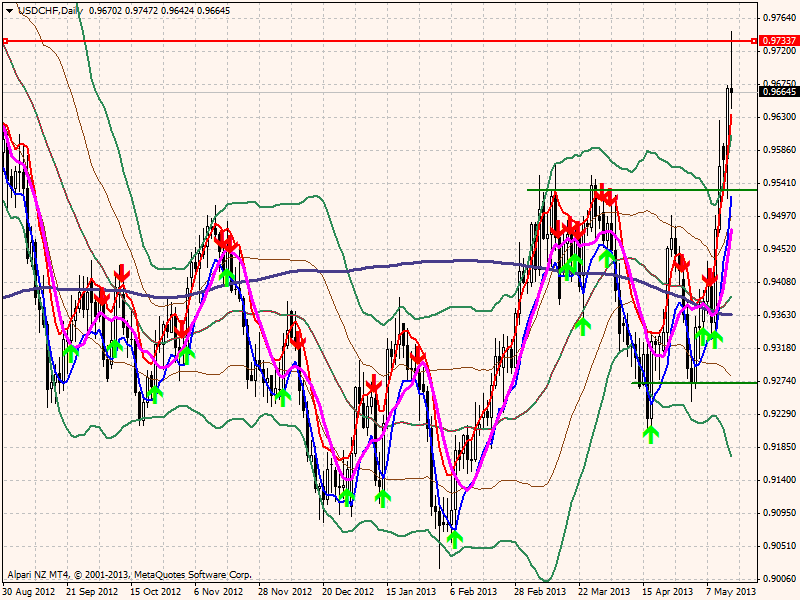Click the 0.95410 price axis label
Screen dimensions: 800x600
point(779,183)
